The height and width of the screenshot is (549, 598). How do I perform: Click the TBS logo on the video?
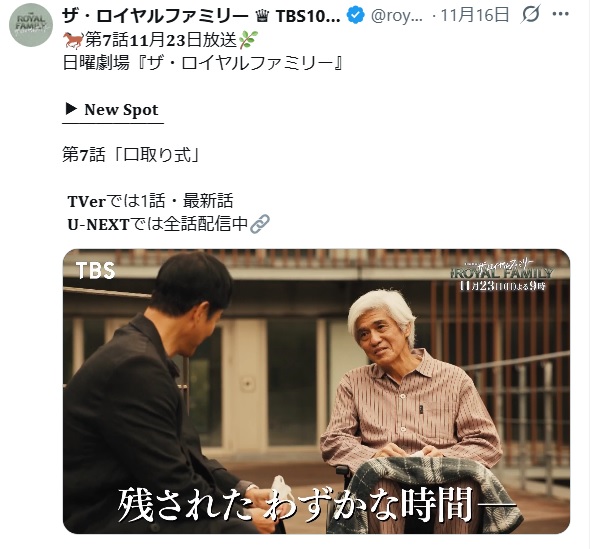pos(95,270)
